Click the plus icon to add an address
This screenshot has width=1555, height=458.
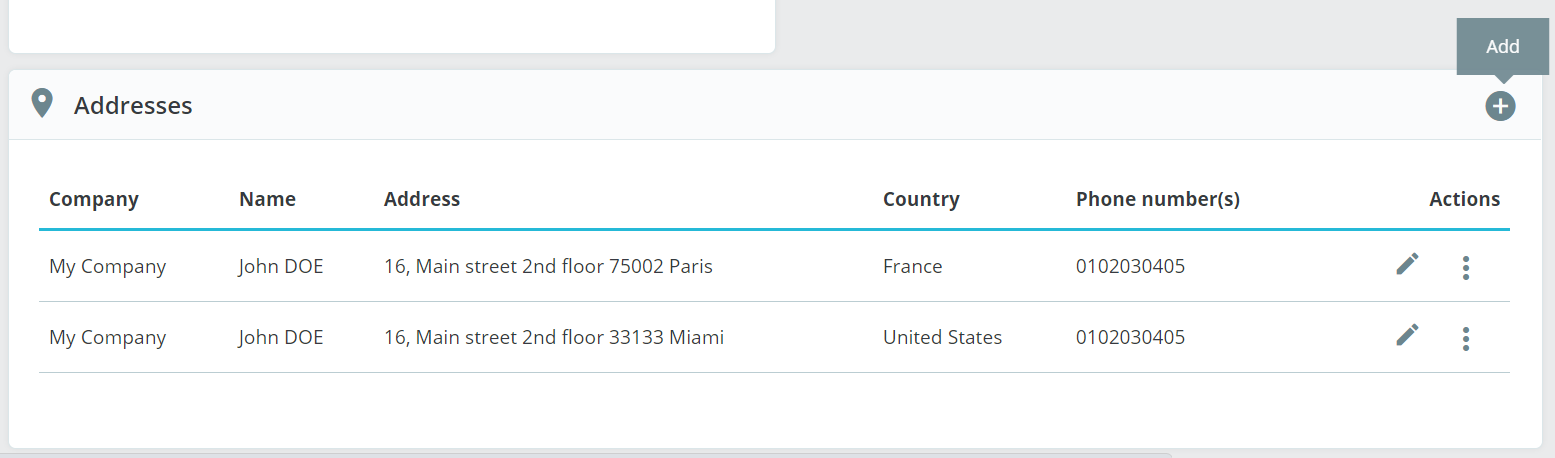[x=1500, y=106]
